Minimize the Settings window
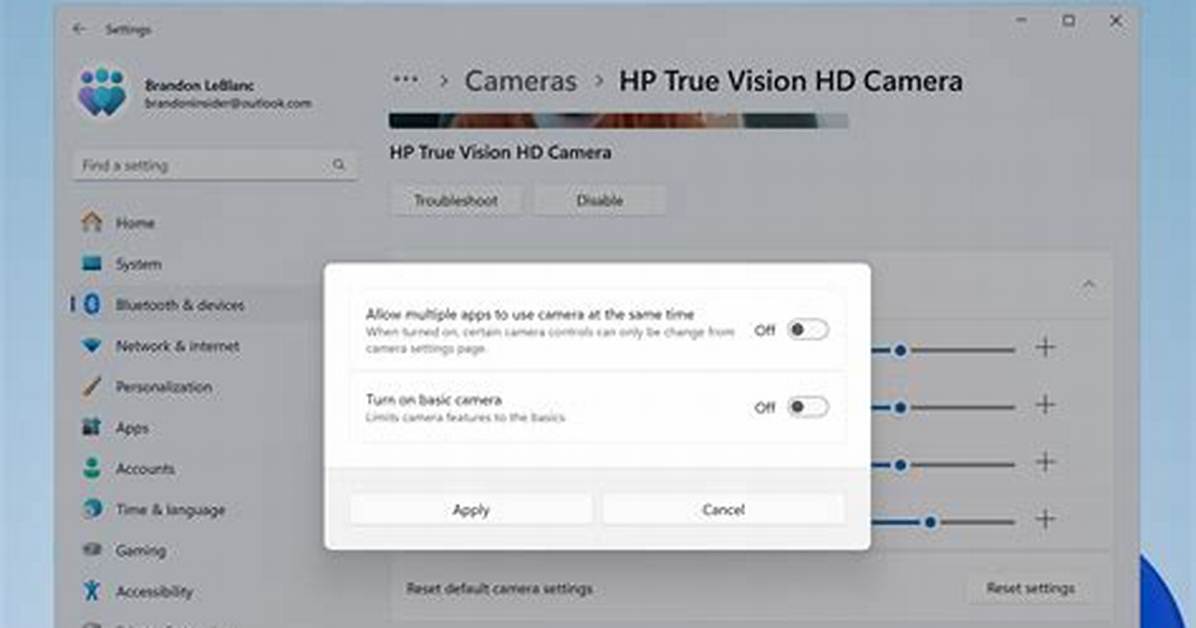This screenshot has height=628, width=1196. pos(1021,21)
